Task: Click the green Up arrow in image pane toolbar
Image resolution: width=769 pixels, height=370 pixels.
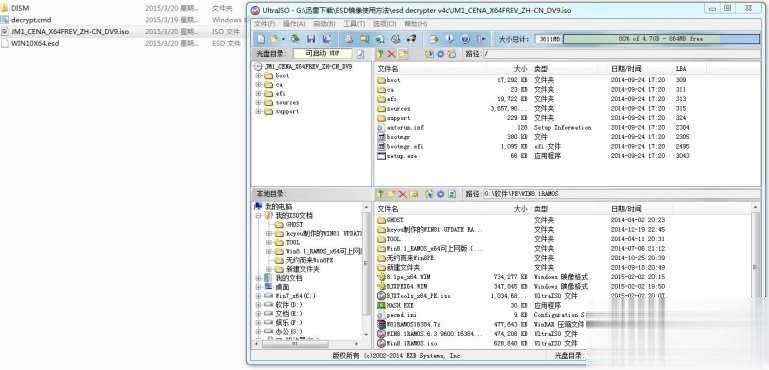Action: [381, 53]
